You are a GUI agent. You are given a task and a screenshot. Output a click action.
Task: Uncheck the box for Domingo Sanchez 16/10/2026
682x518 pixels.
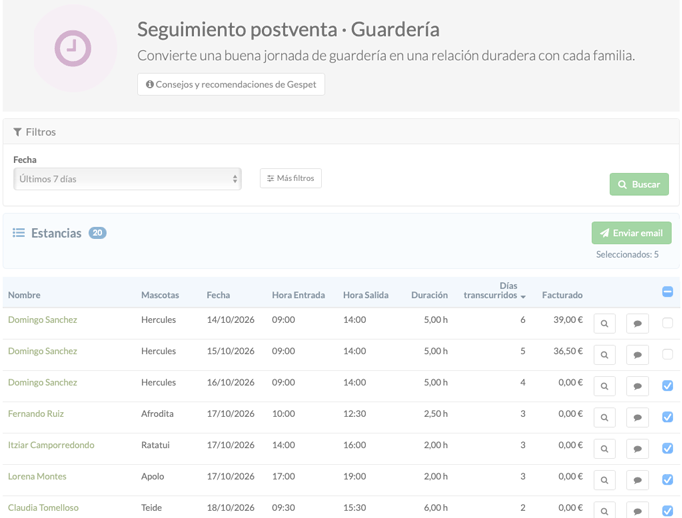(667, 385)
